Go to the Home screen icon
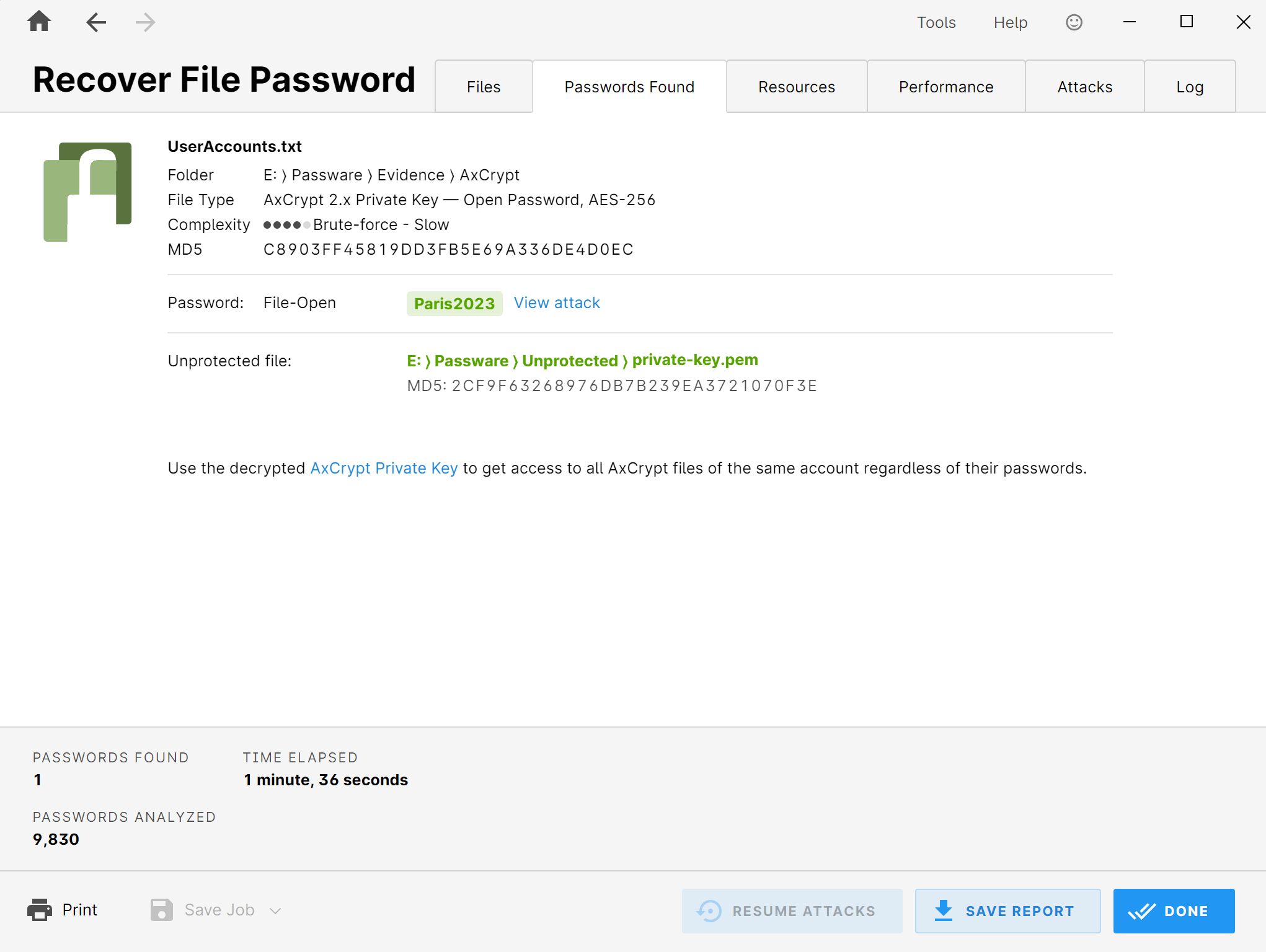1266x952 pixels. (x=39, y=22)
